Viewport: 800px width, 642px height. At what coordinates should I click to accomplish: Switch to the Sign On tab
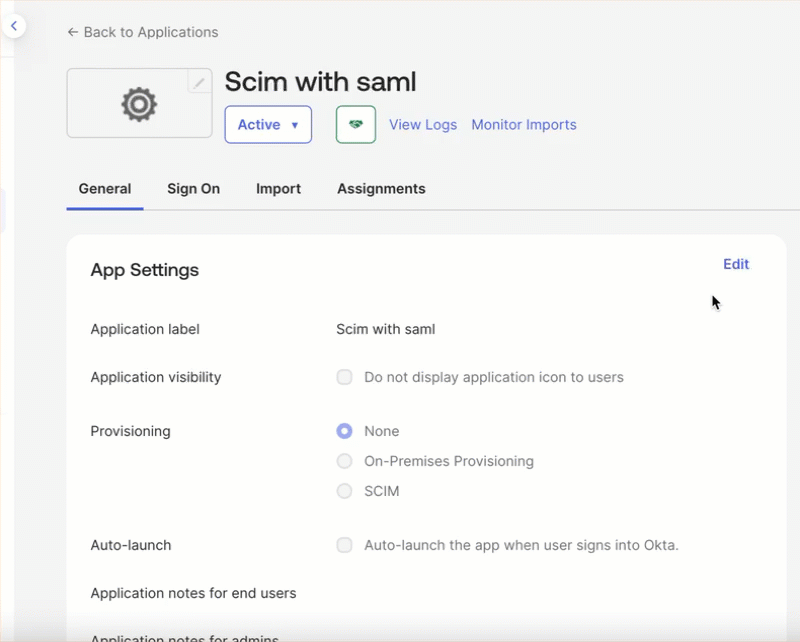pyautogui.click(x=193, y=188)
